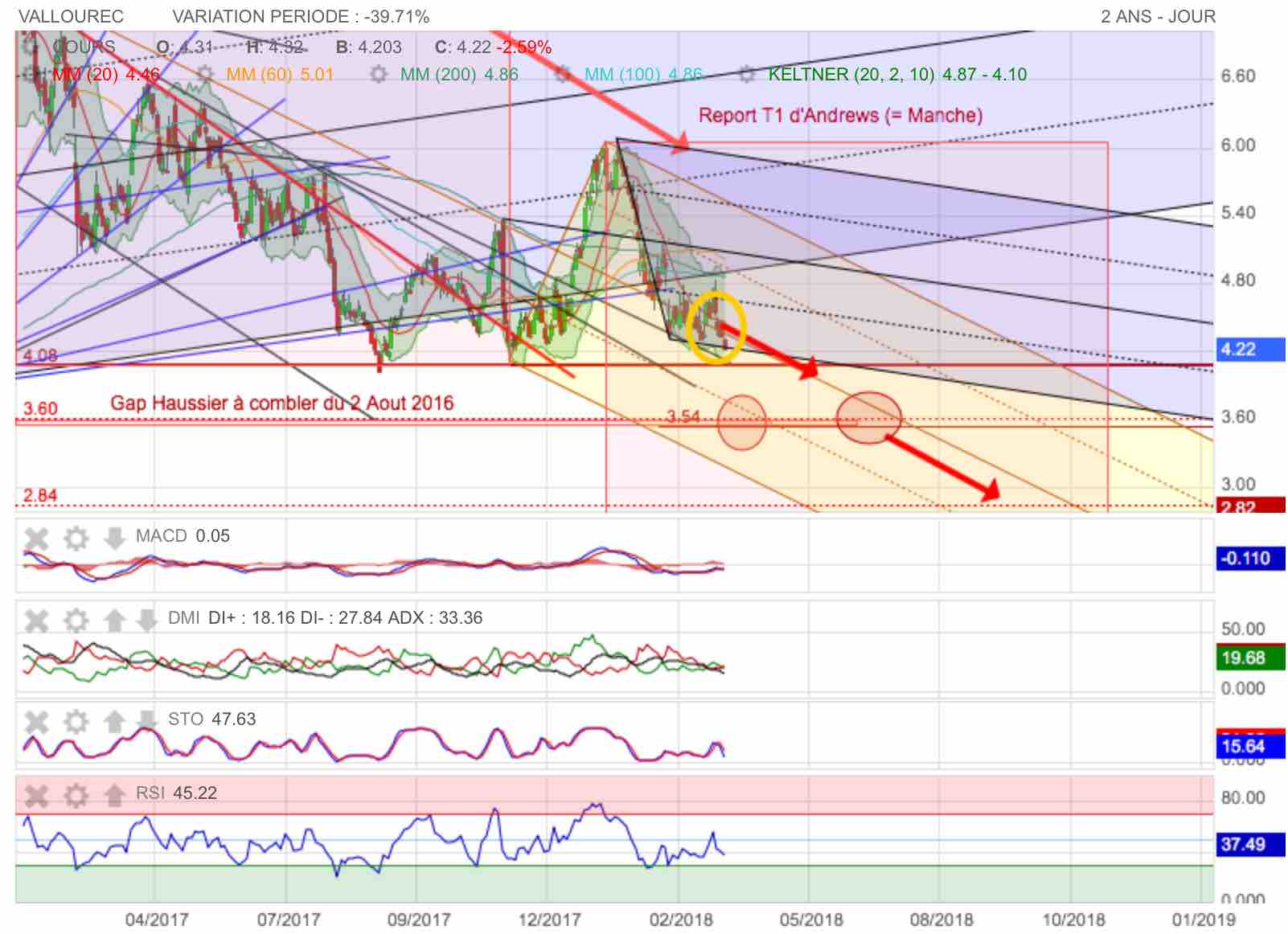Click the green 19.68 DMI value tag
The height and width of the screenshot is (934, 1288).
pos(1250,658)
